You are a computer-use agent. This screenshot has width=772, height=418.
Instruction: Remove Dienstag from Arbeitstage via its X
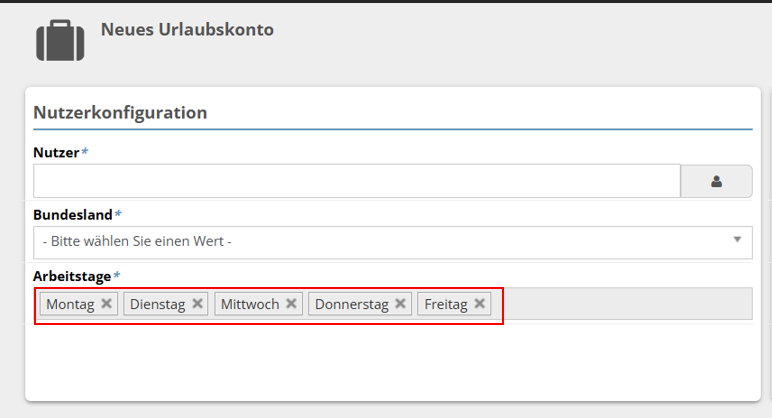tap(198, 304)
